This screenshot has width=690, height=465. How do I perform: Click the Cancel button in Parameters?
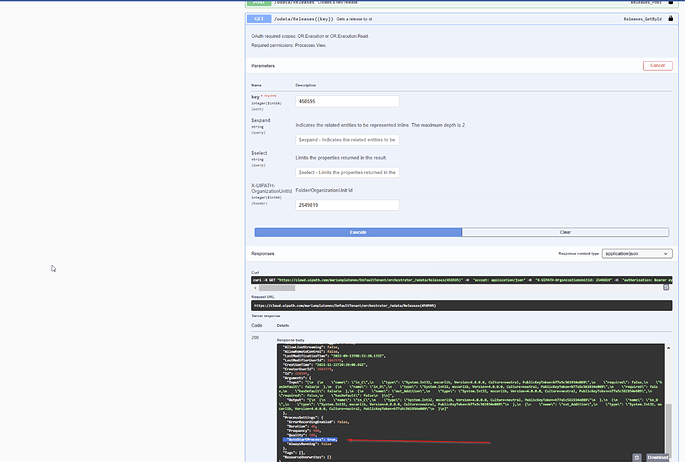[x=657, y=66]
